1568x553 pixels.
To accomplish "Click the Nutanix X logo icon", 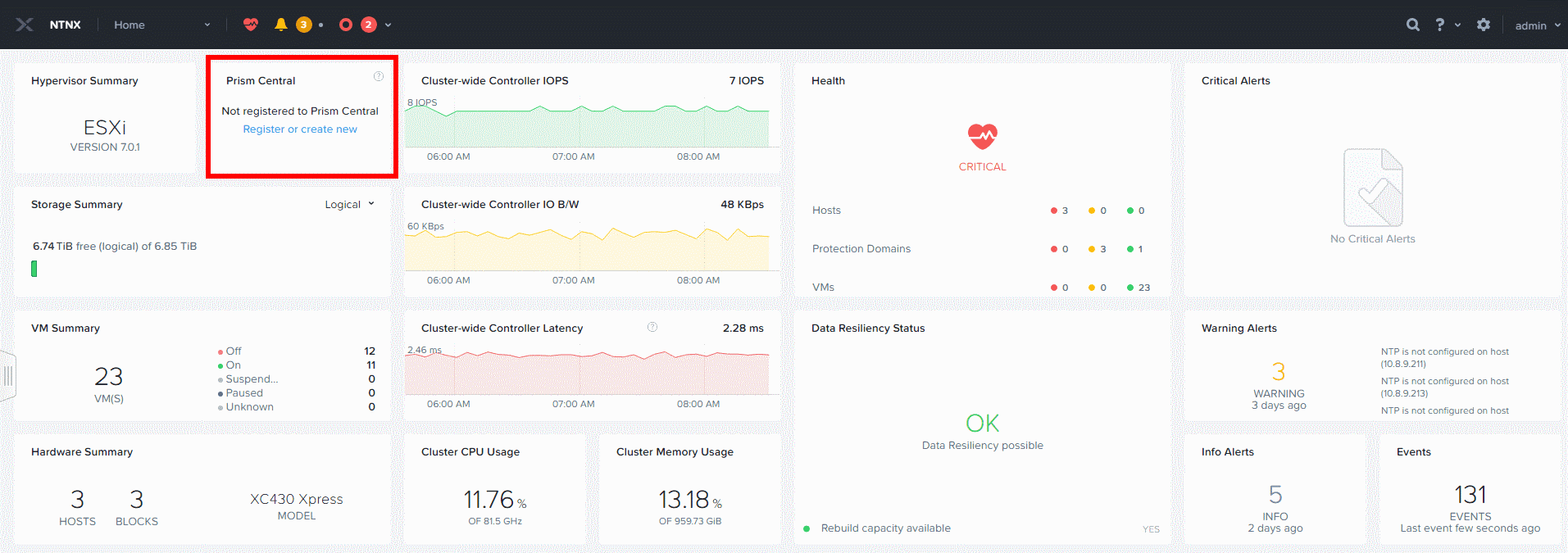I will 25,25.
